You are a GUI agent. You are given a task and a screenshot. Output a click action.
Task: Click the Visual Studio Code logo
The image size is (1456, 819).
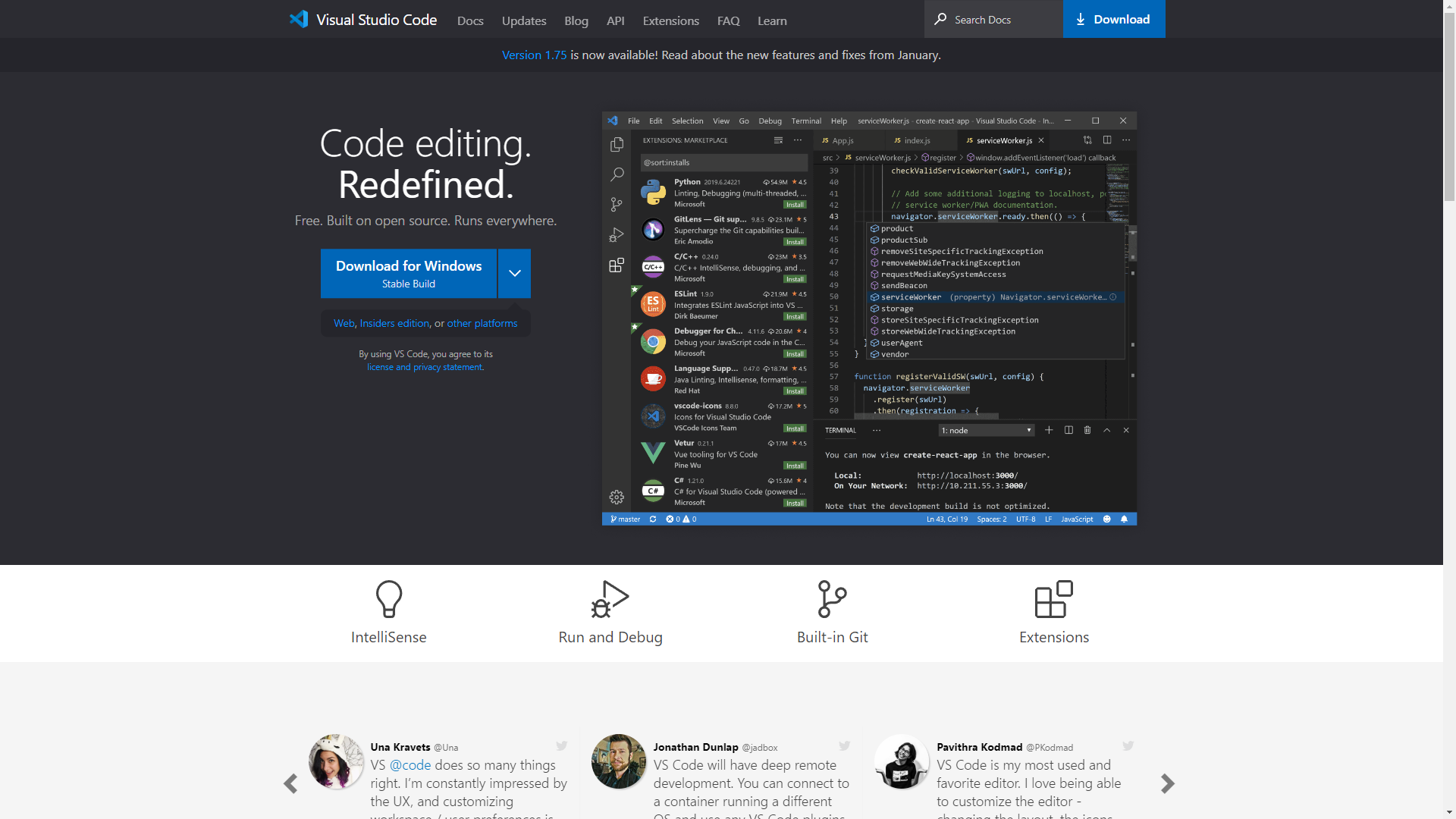pyautogui.click(x=362, y=20)
